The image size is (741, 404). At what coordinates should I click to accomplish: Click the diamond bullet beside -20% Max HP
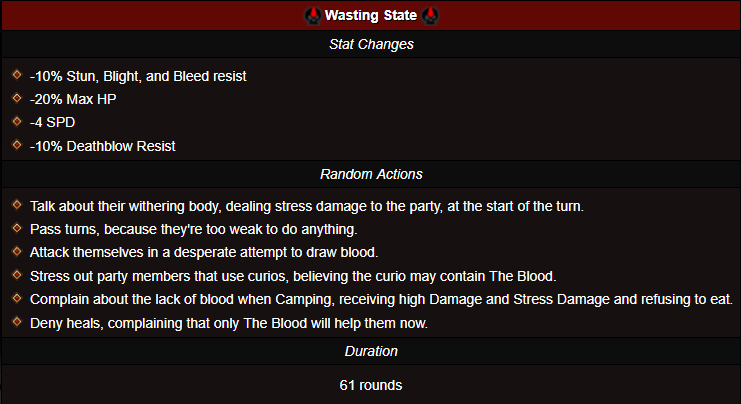point(17,98)
